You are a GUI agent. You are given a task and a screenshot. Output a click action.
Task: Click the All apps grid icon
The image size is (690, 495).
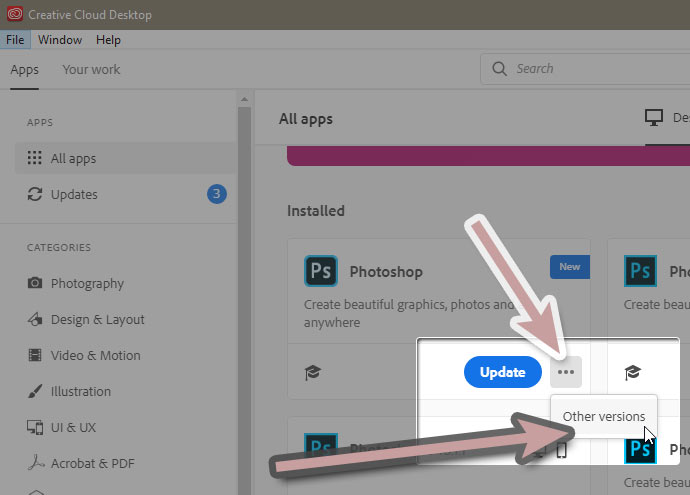(34, 158)
